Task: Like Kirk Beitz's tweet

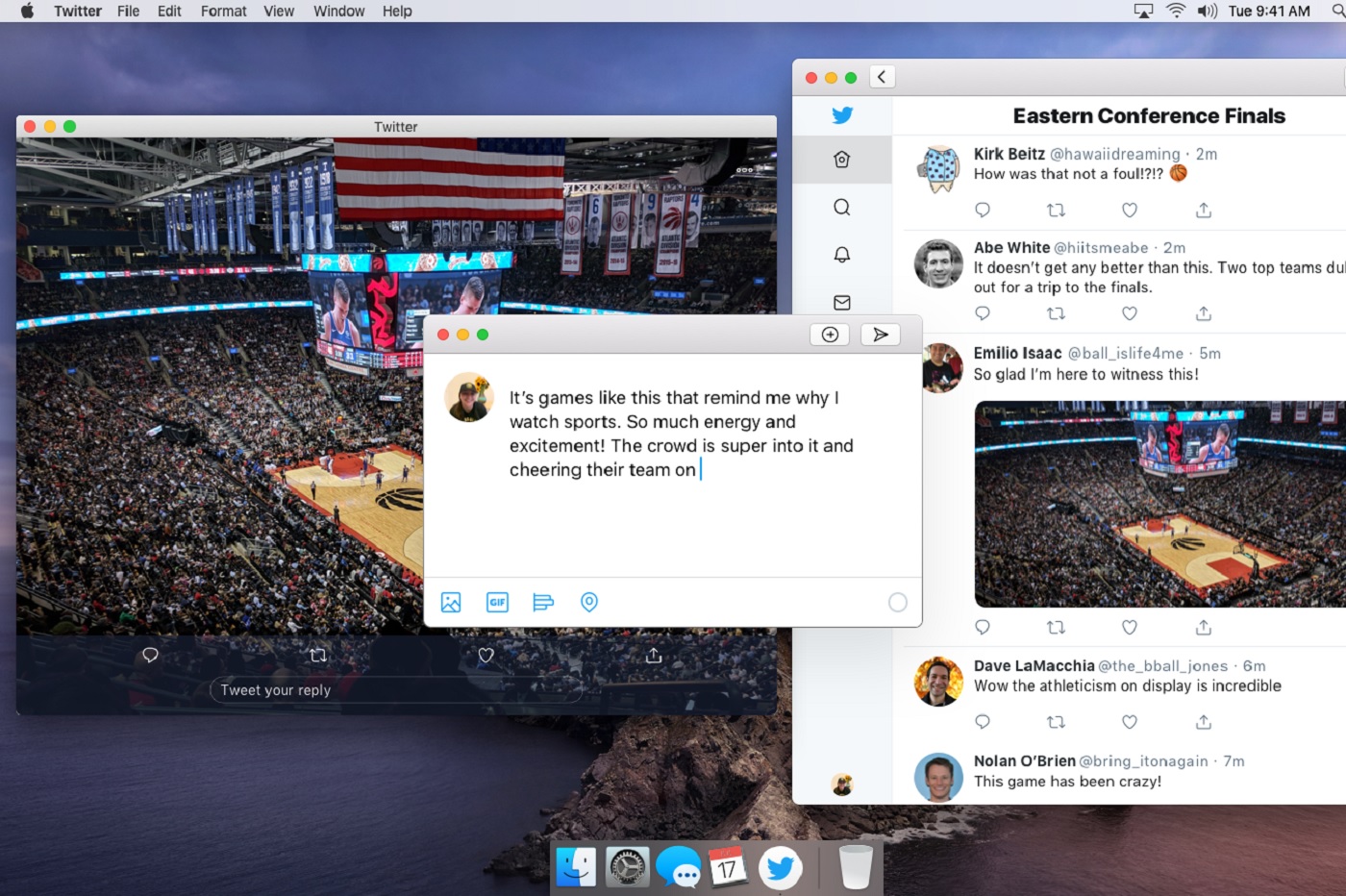Action: pos(1130,210)
